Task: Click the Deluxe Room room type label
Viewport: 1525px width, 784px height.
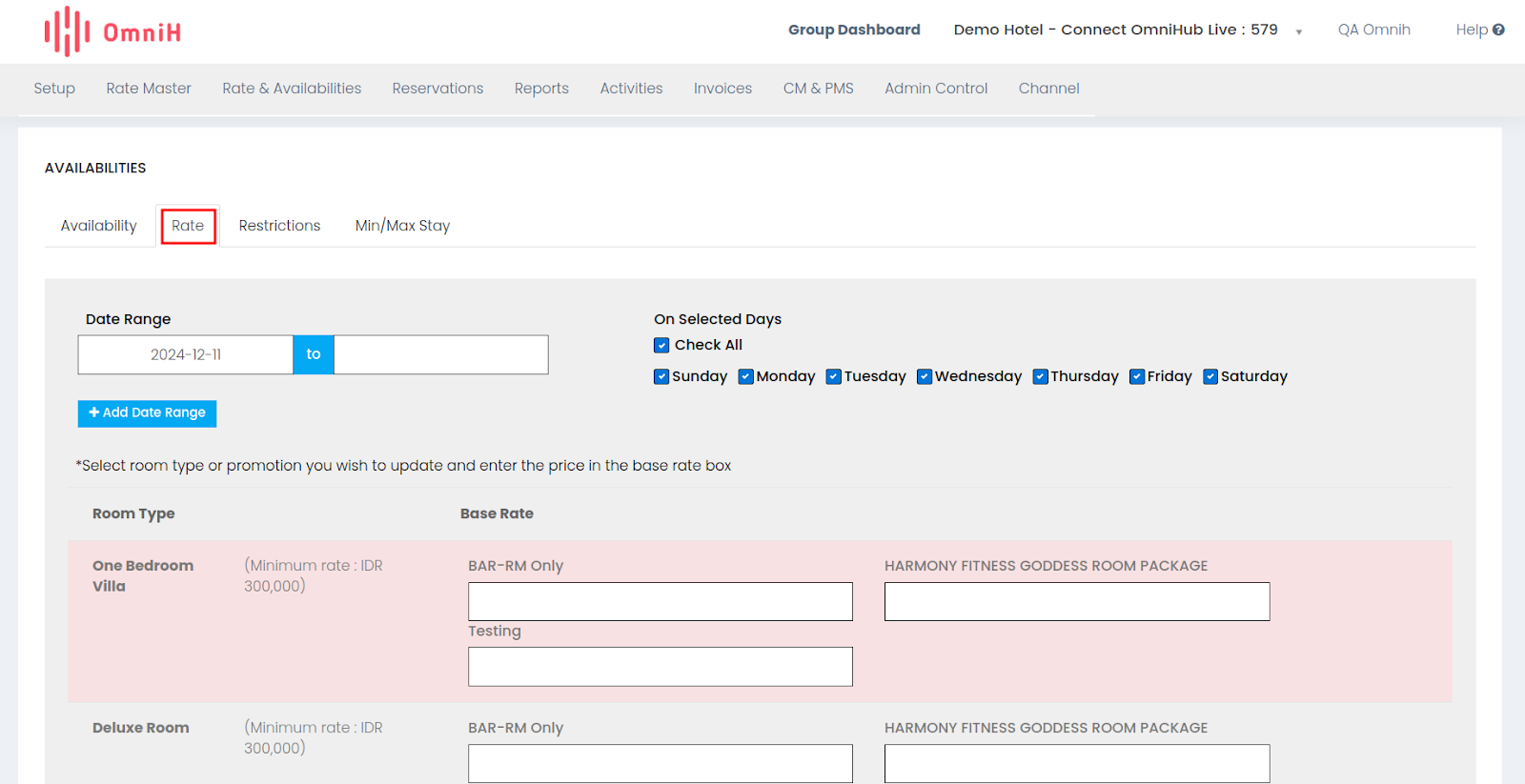Action: pos(141,728)
